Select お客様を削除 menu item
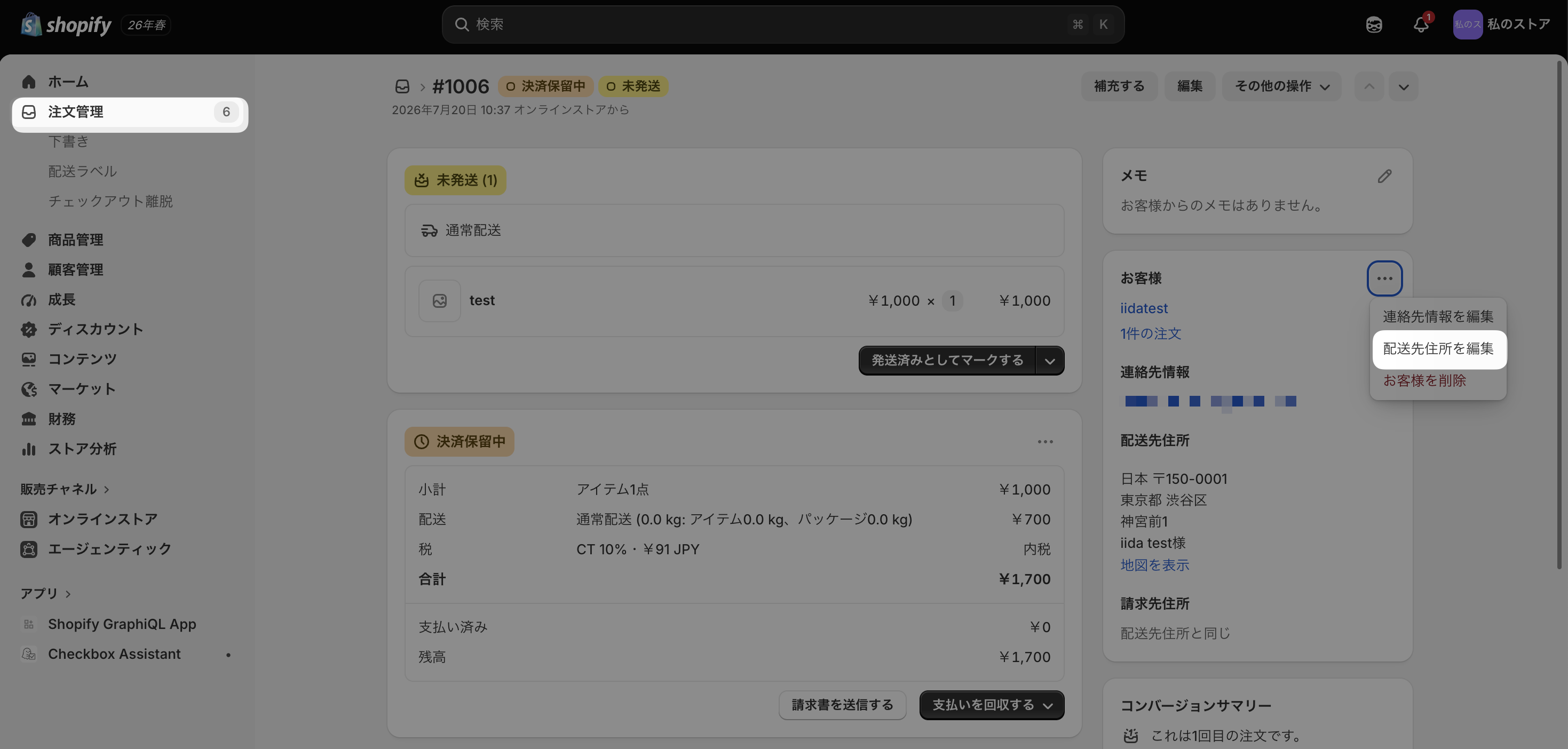1568x749 pixels. [1424, 381]
